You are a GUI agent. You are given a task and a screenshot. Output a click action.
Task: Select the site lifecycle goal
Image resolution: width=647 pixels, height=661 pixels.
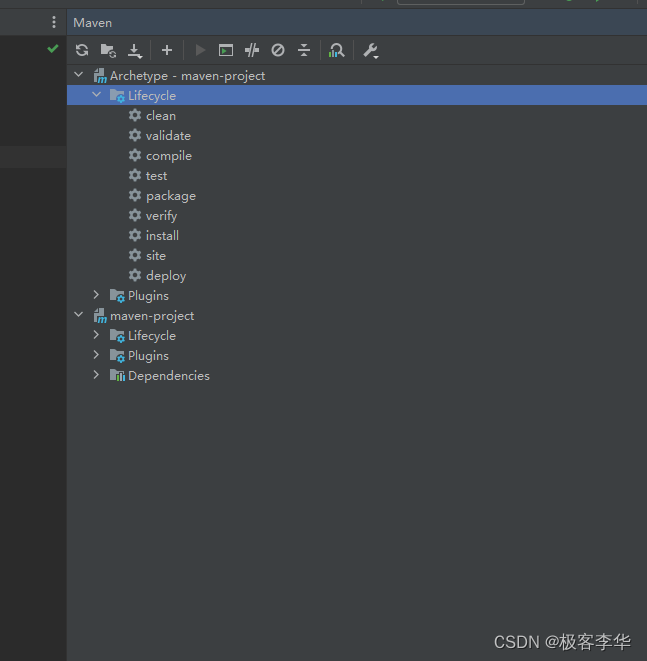click(x=156, y=256)
